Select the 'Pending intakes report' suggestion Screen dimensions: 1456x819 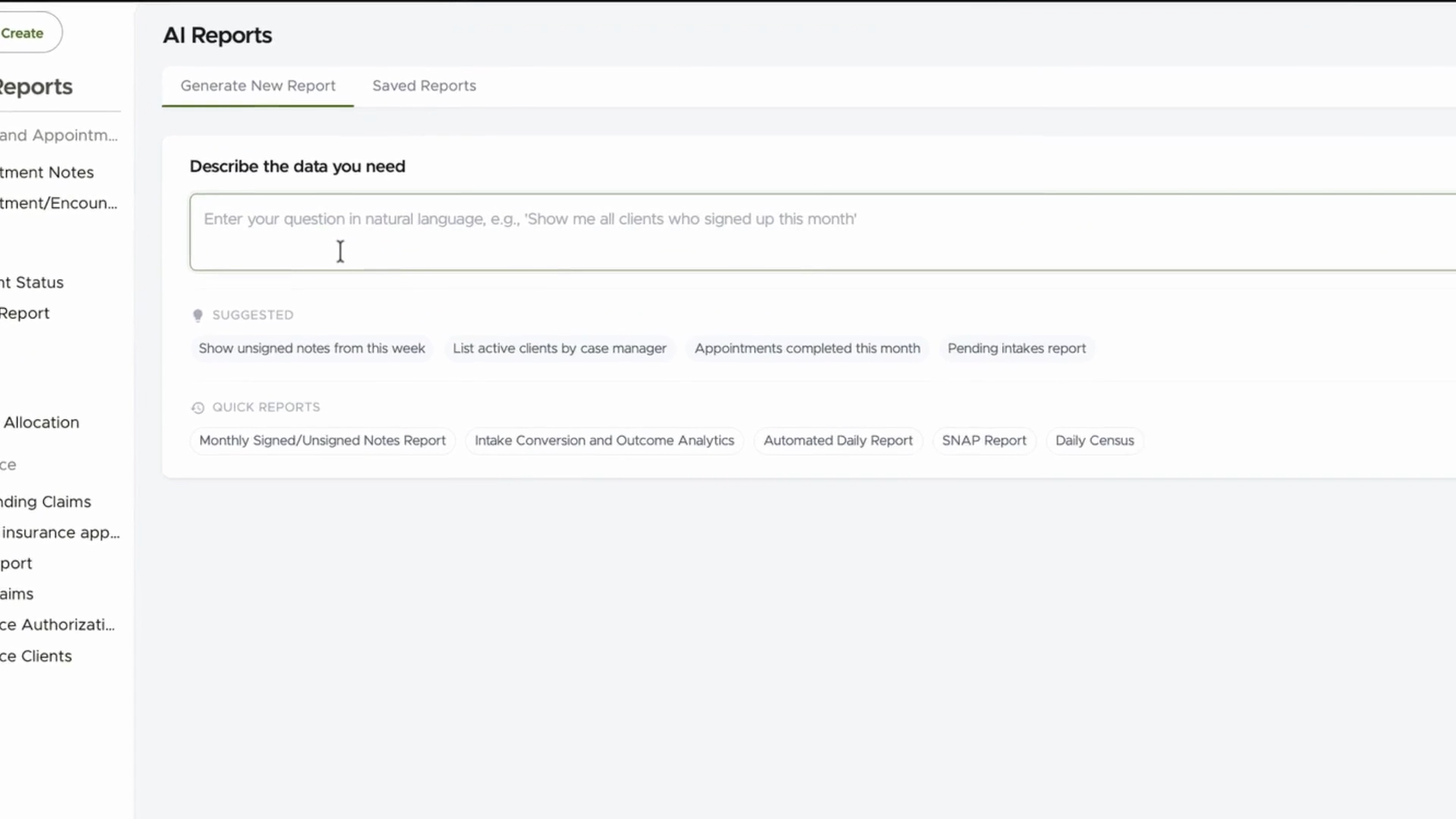[x=1016, y=348]
